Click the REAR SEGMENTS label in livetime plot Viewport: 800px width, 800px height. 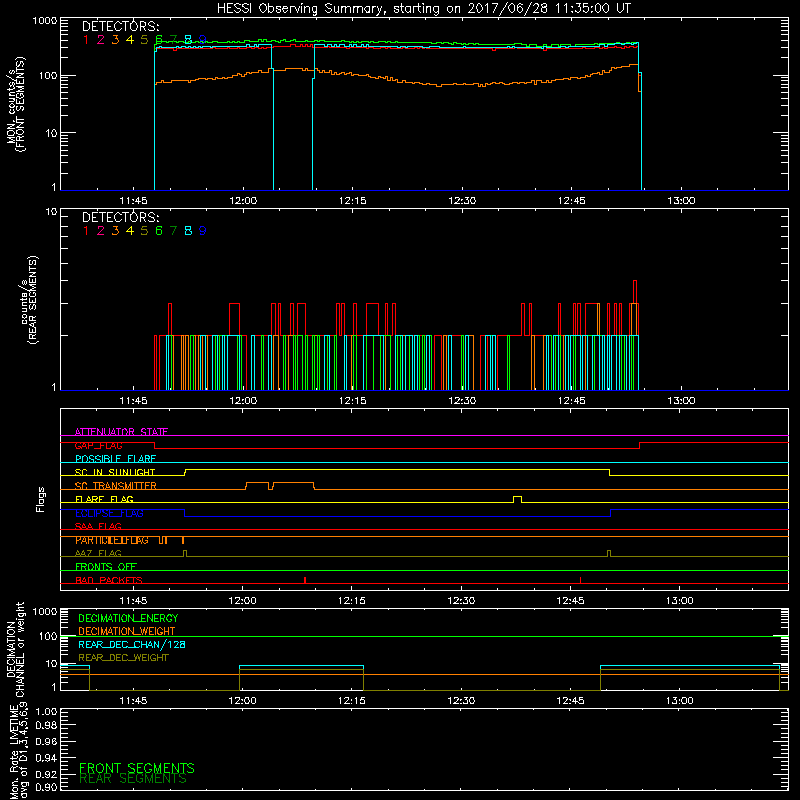(133, 779)
